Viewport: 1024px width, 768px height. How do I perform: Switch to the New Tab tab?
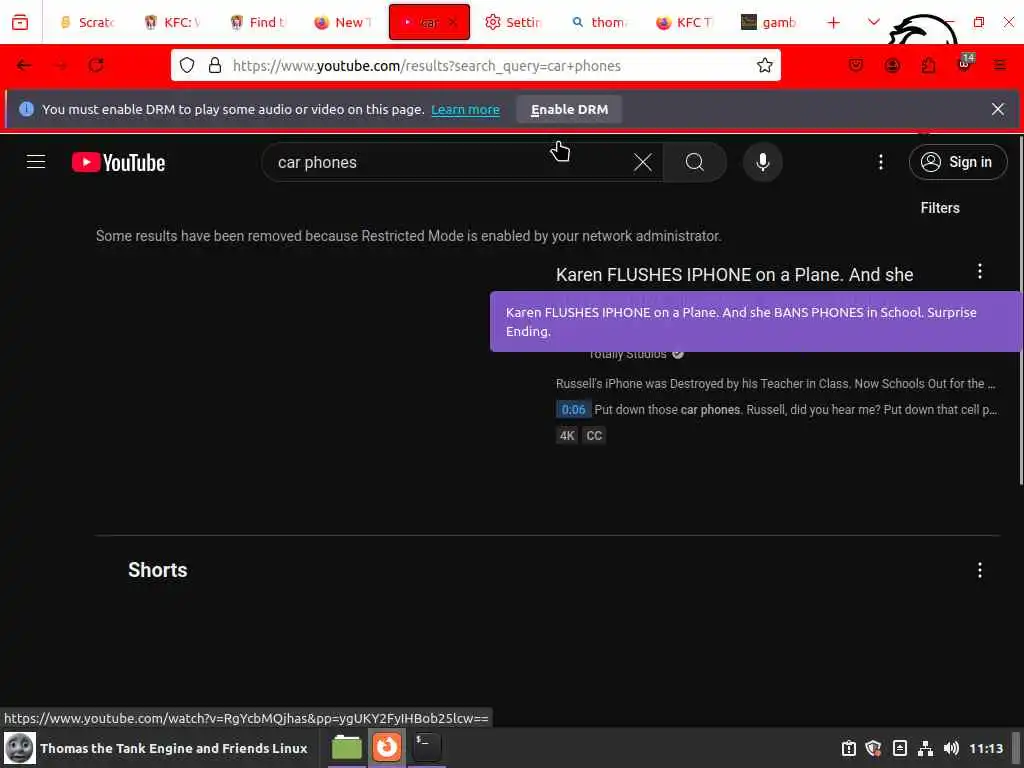(344, 22)
